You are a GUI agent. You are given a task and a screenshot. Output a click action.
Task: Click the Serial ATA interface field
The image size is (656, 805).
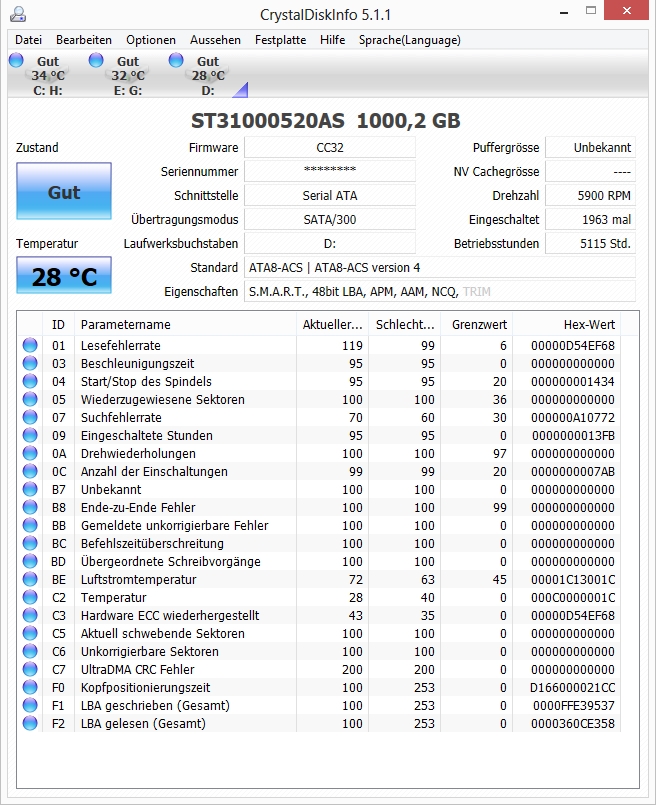pos(330,196)
